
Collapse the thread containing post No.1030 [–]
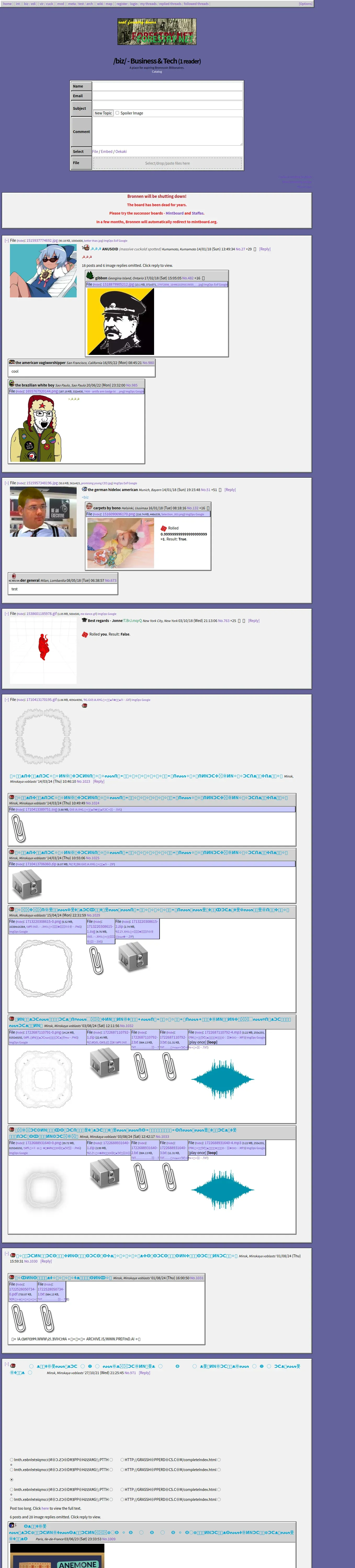coord(7,1254)
